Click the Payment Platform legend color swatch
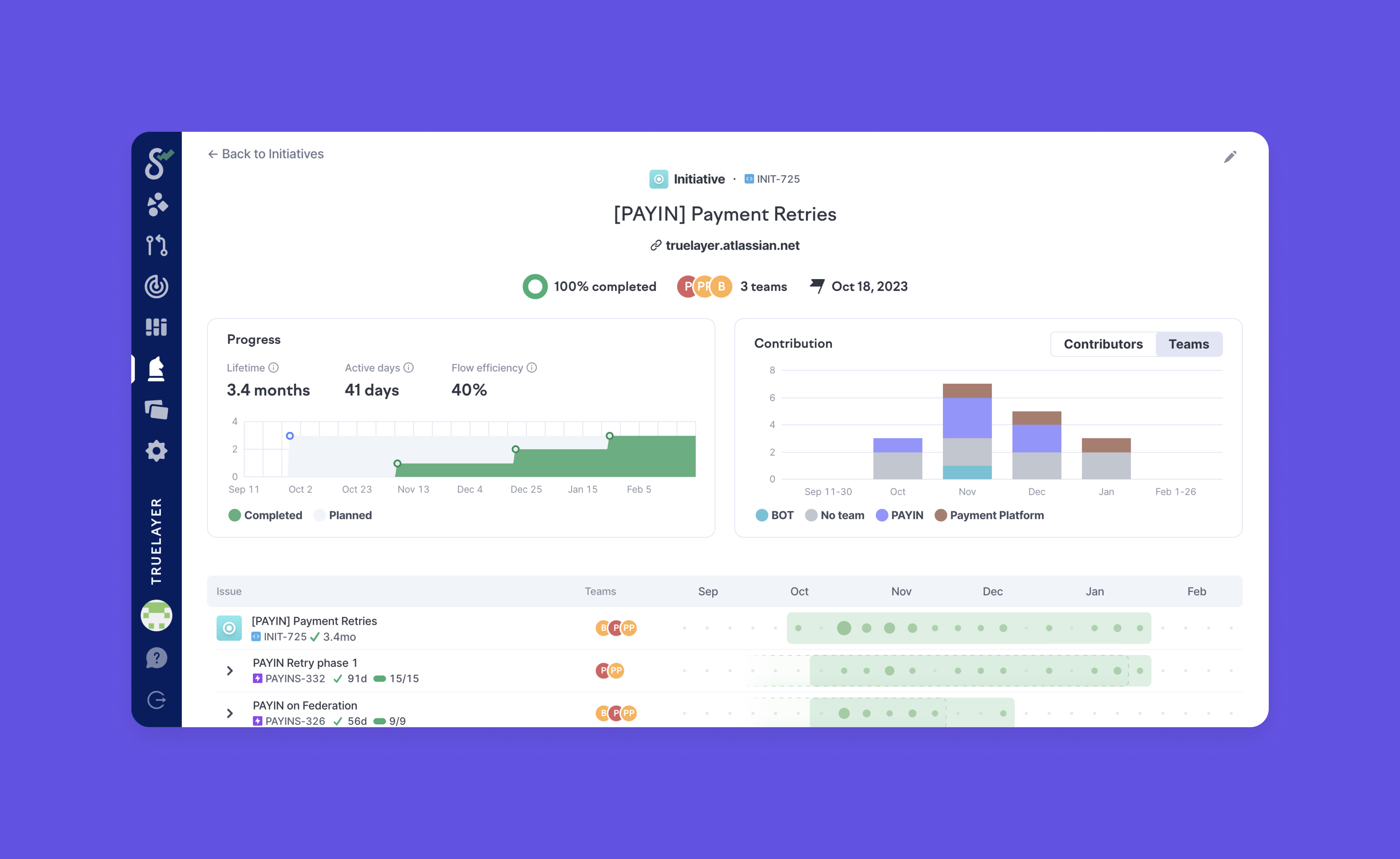 click(x=940, y=515)
